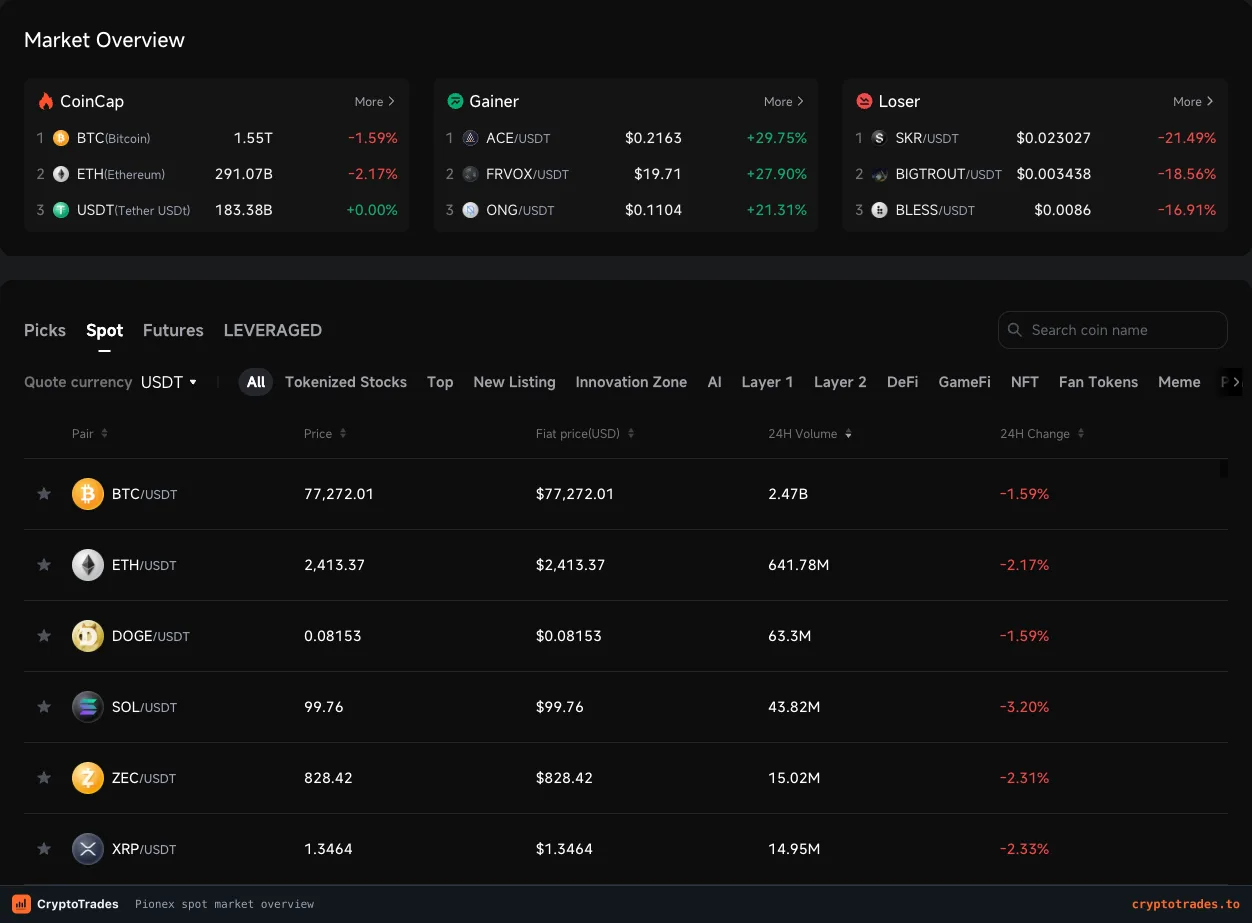Viewport: 1252px width, 923px height.
Task: Show the DeFi category
Action: pyautogui.click(x=903, y=382)
